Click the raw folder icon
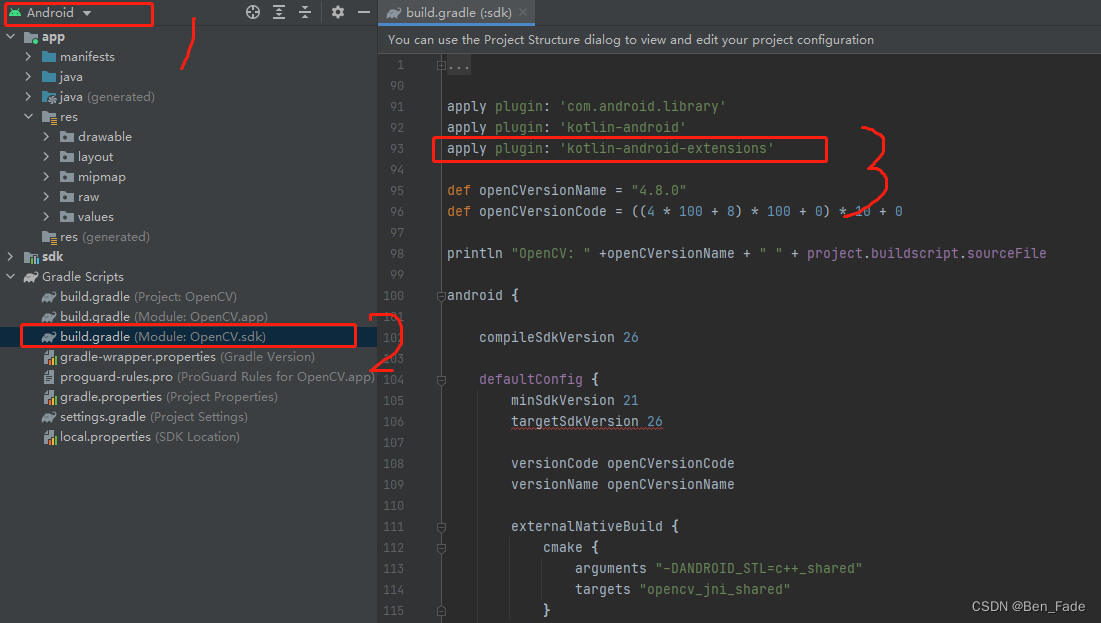Screen dimensions: 1101x623 (x=67, y=197)
